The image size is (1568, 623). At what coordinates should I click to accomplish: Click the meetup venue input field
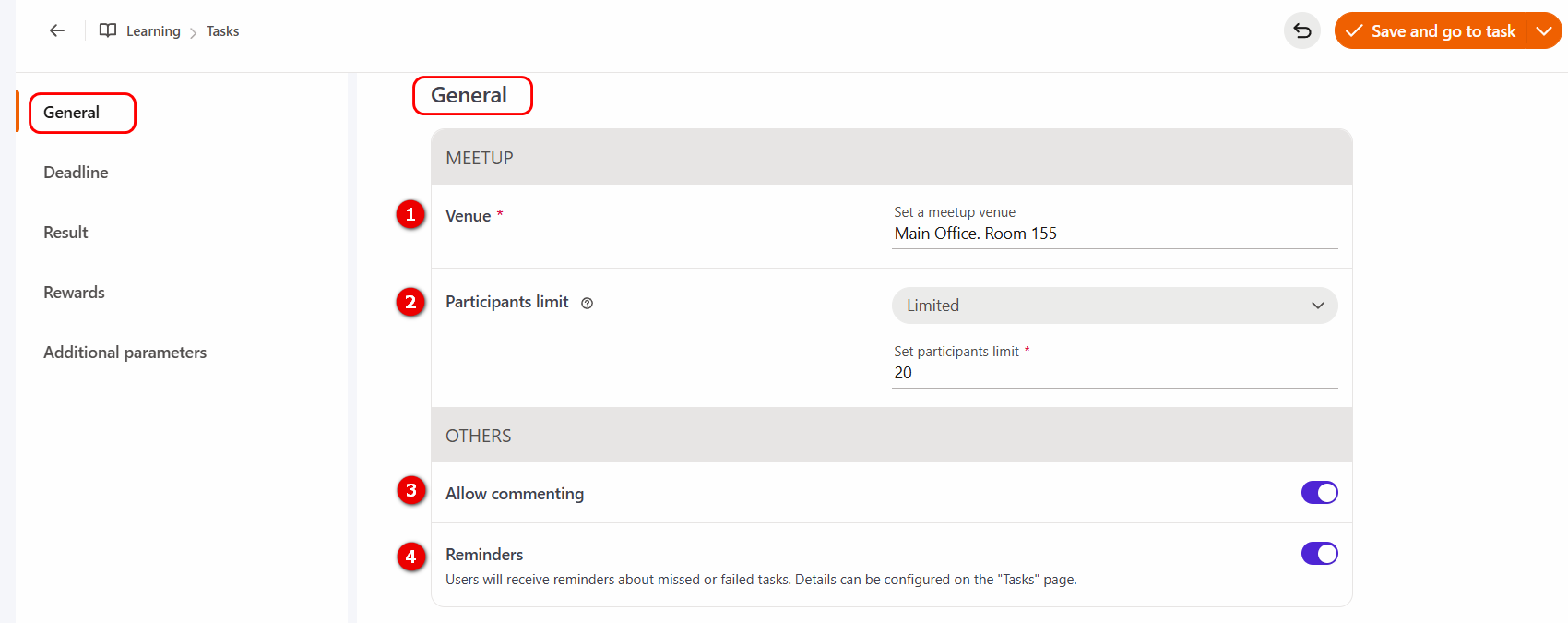click(x=1114, y=234)
